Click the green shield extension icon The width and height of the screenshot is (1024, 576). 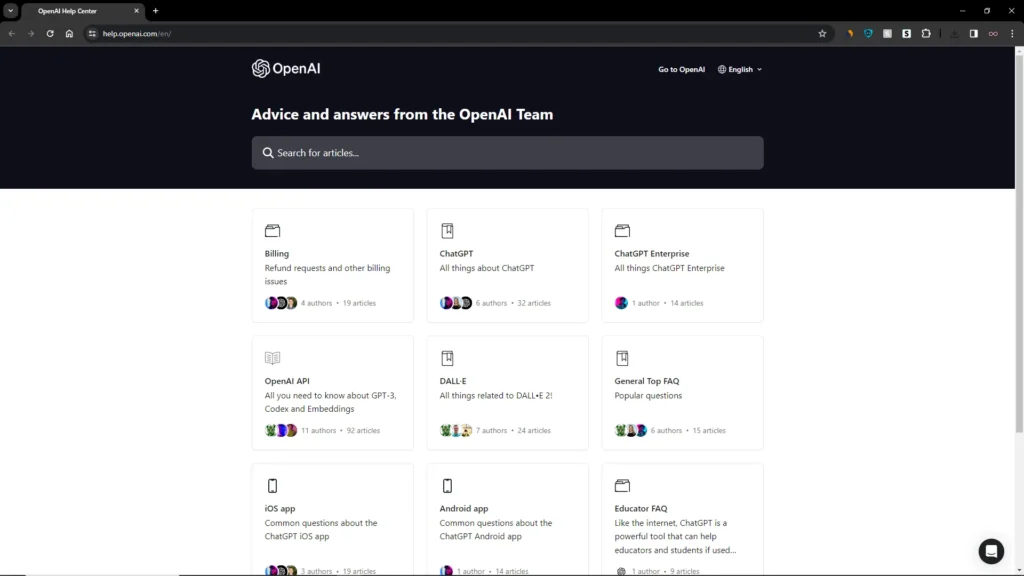pos(869,34)
